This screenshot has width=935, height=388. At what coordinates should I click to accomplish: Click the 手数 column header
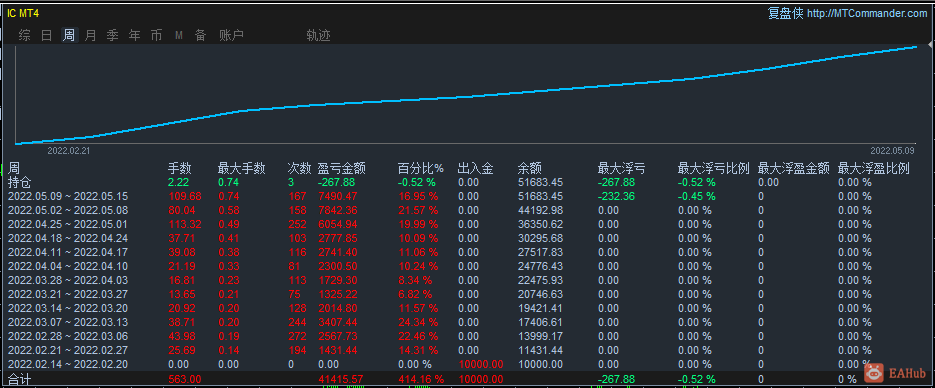click(179, 169)
